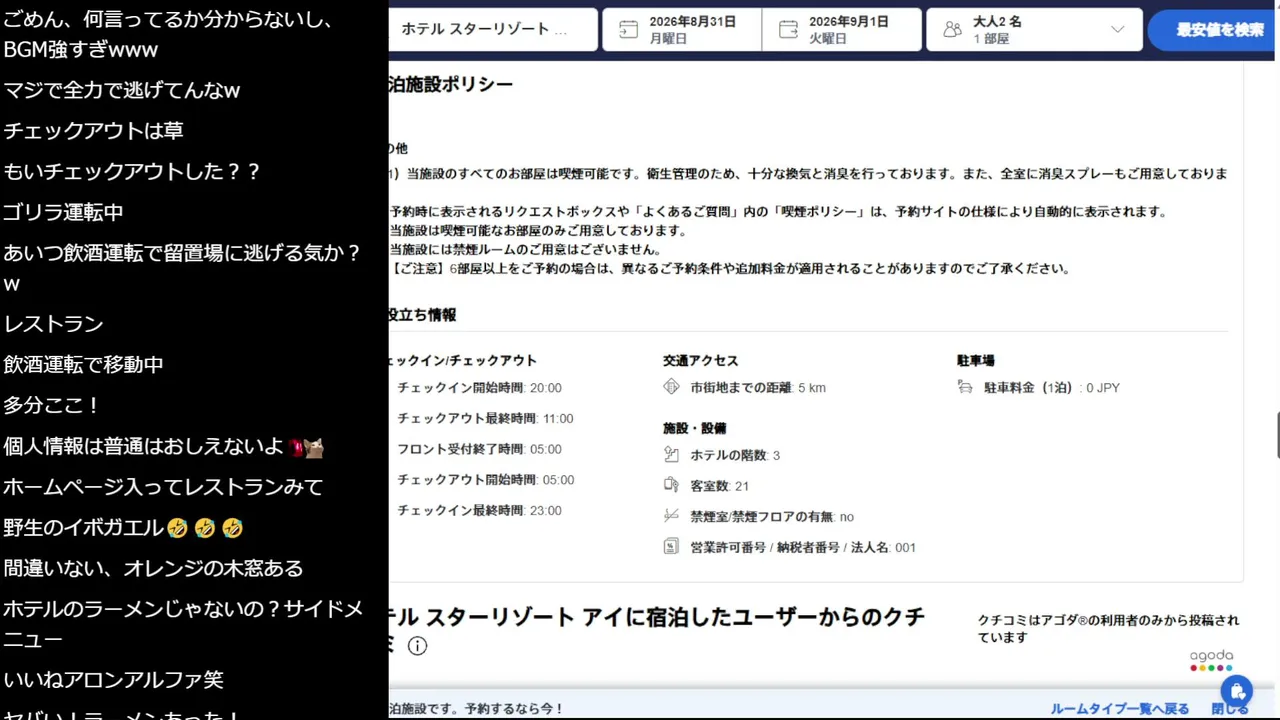
Task: Expand the 大人2名 1部屋 guest selector
Action: coord(1034,29)
